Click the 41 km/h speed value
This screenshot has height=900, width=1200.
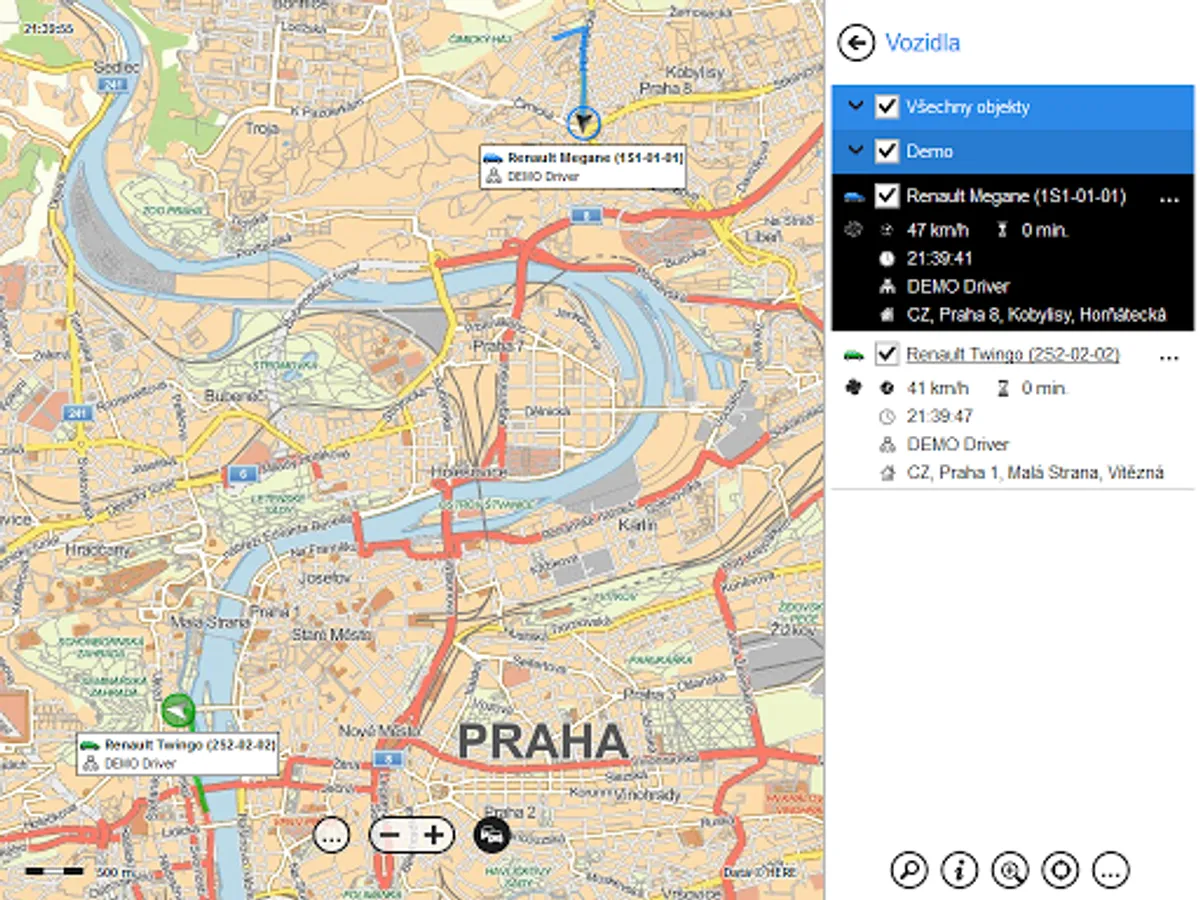coord(938,388)
